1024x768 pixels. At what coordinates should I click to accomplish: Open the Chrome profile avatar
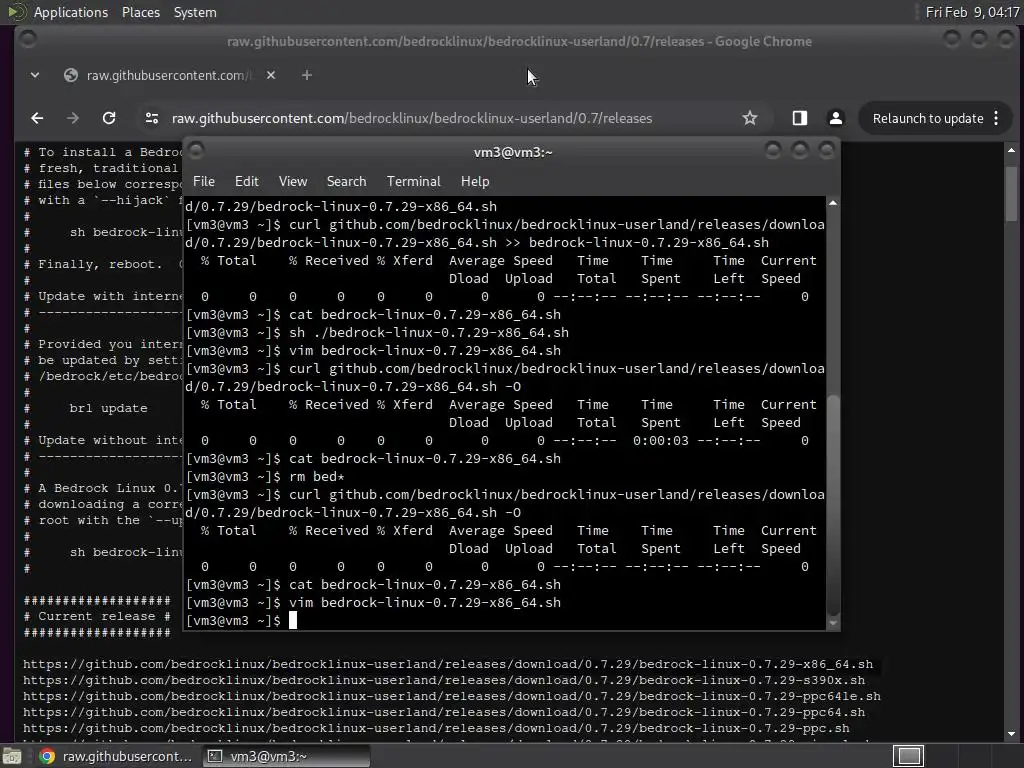[x=835, y=118]
